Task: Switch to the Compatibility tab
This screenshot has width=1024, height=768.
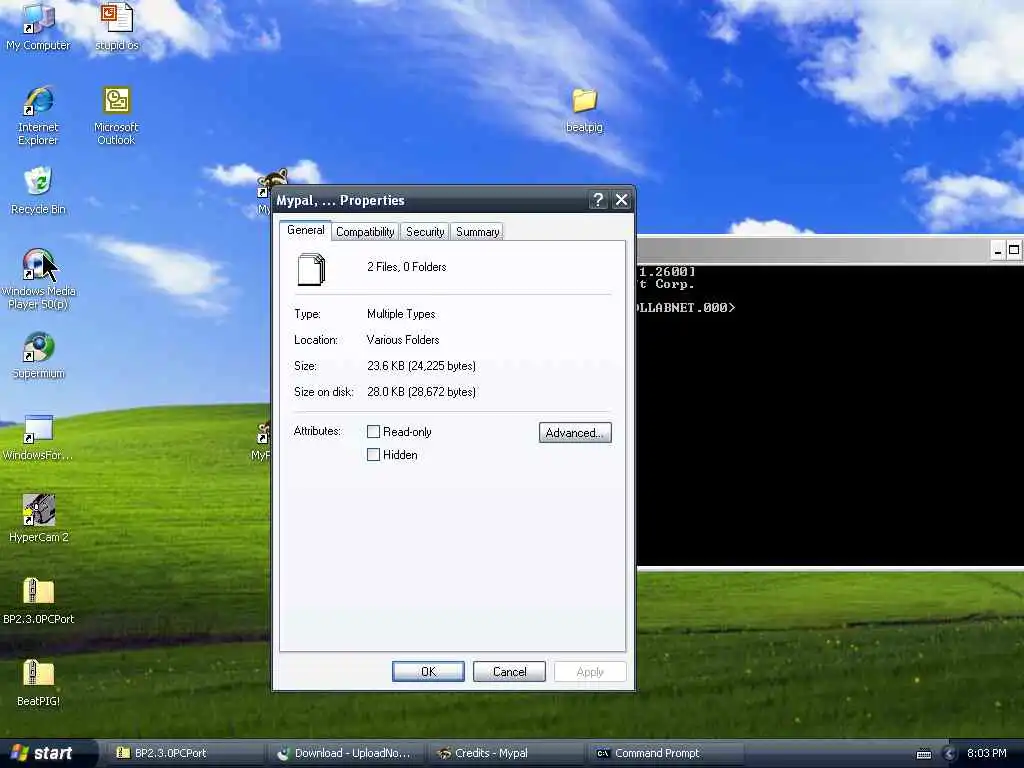Action: click(x=365, y=232)
